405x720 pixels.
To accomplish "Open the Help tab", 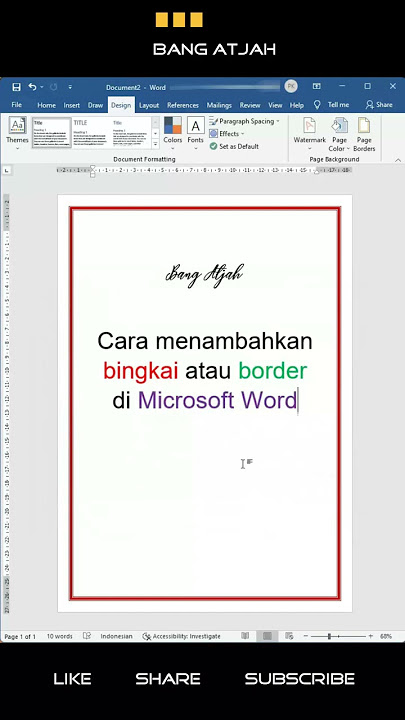I will coord(297,105).
